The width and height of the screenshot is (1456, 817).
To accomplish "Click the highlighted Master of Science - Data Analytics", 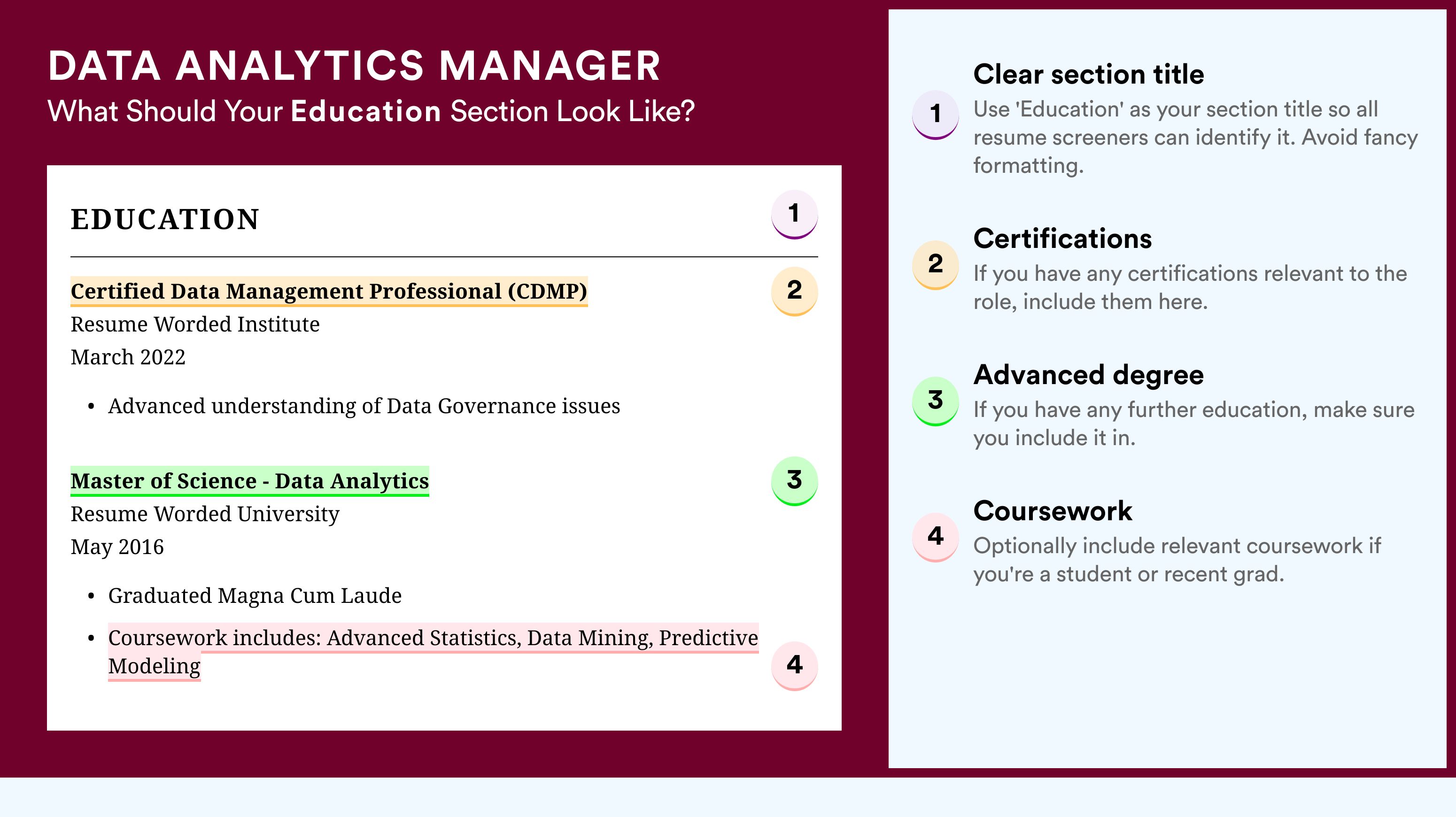I will point(250,481).
